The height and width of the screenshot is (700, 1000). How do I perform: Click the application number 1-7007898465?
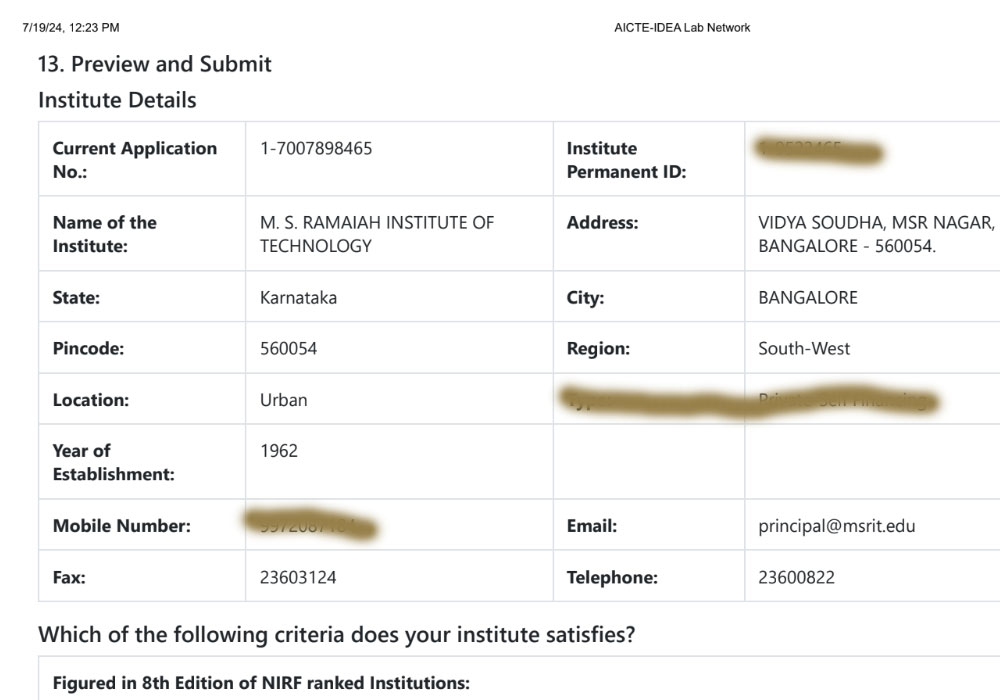click(x=316, y=148)
